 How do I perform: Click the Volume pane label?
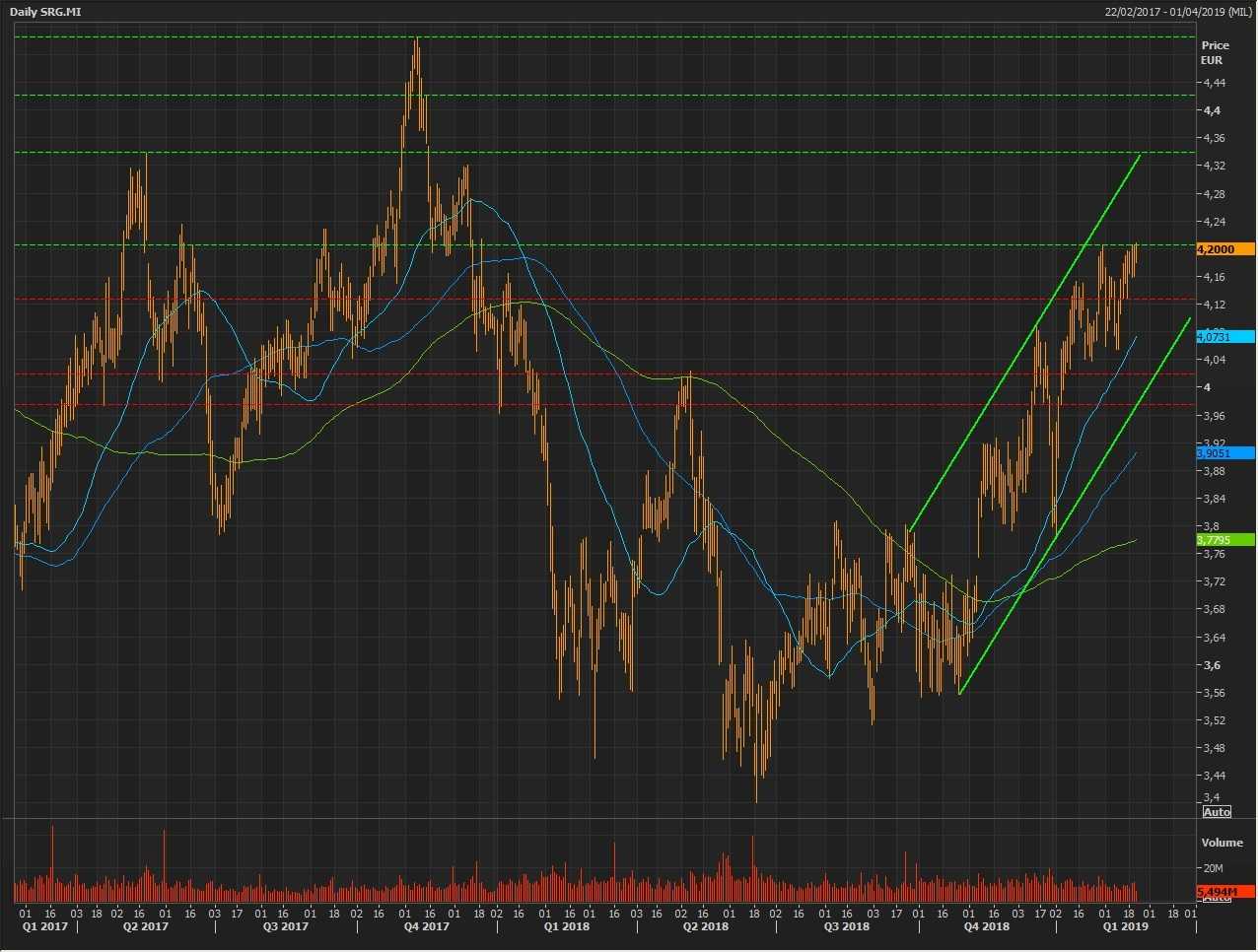(x=1222, y=843)
